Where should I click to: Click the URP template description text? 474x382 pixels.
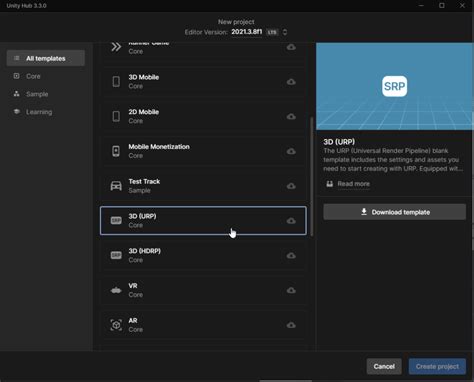click(393, 160)
